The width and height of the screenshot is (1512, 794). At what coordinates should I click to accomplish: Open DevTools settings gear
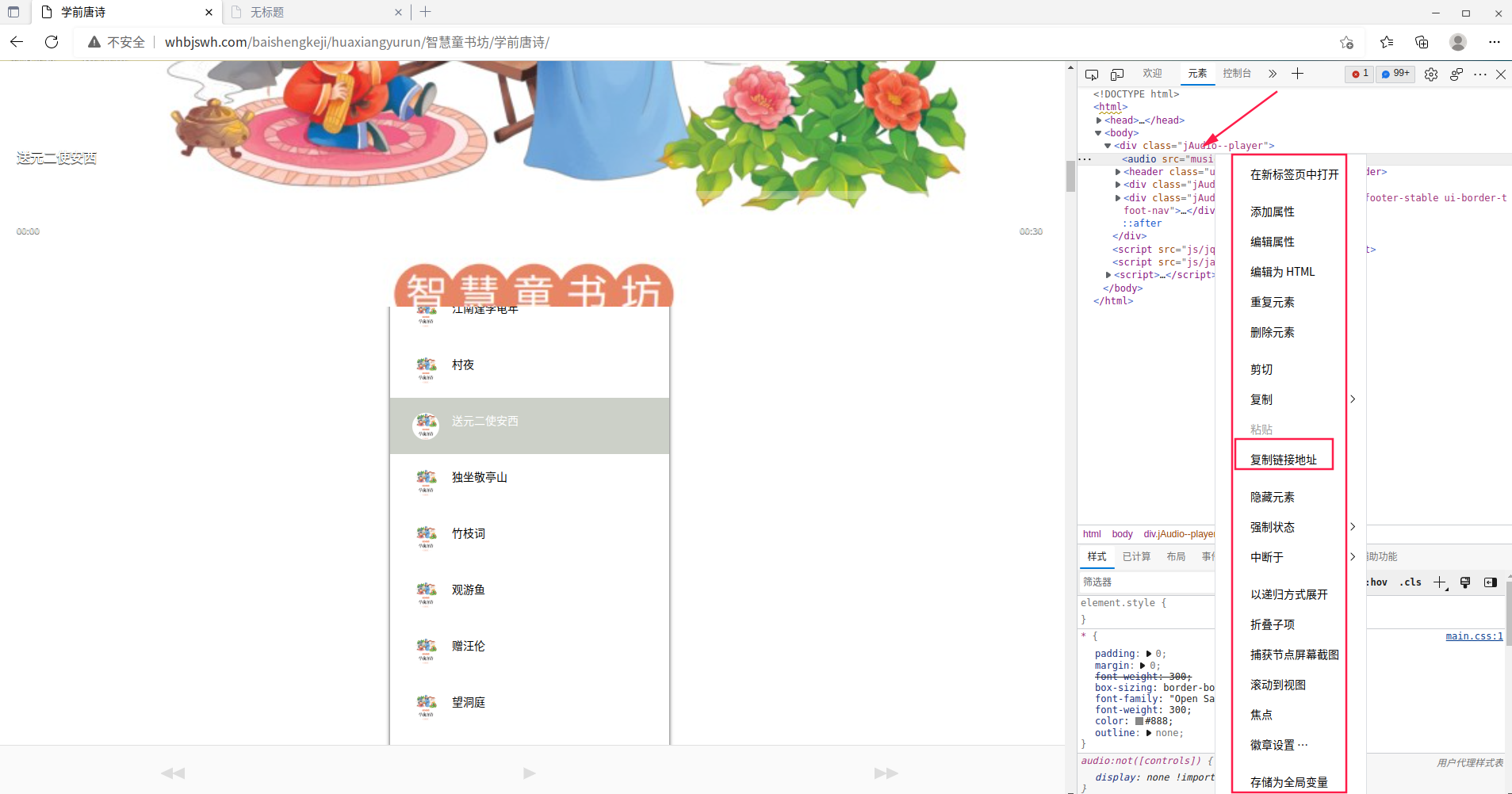coord(1430,74)
